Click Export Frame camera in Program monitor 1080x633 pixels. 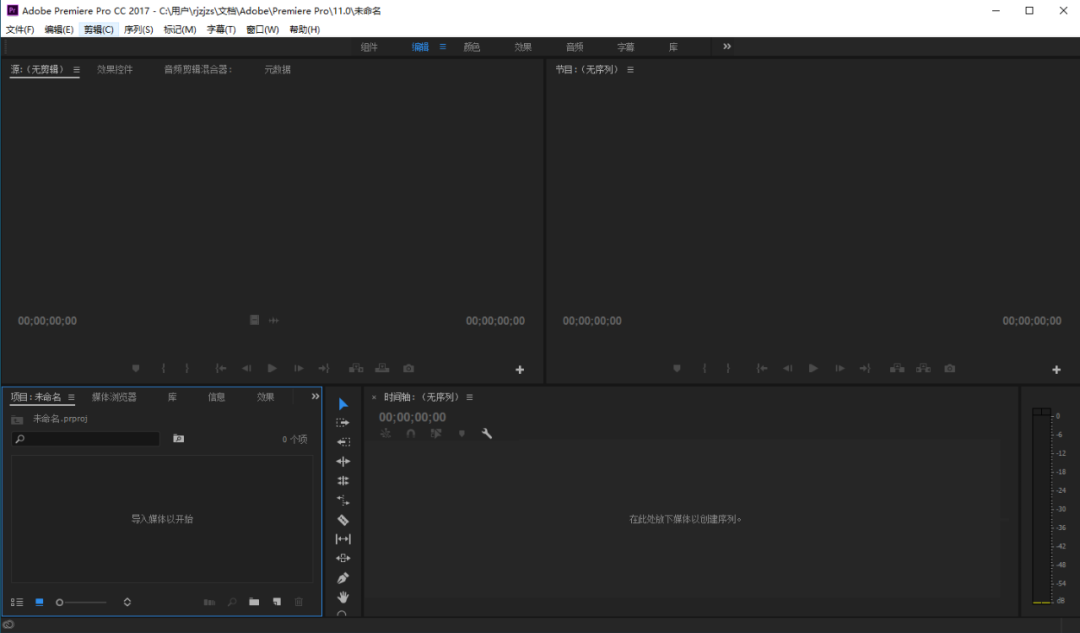tap(950, 369)
